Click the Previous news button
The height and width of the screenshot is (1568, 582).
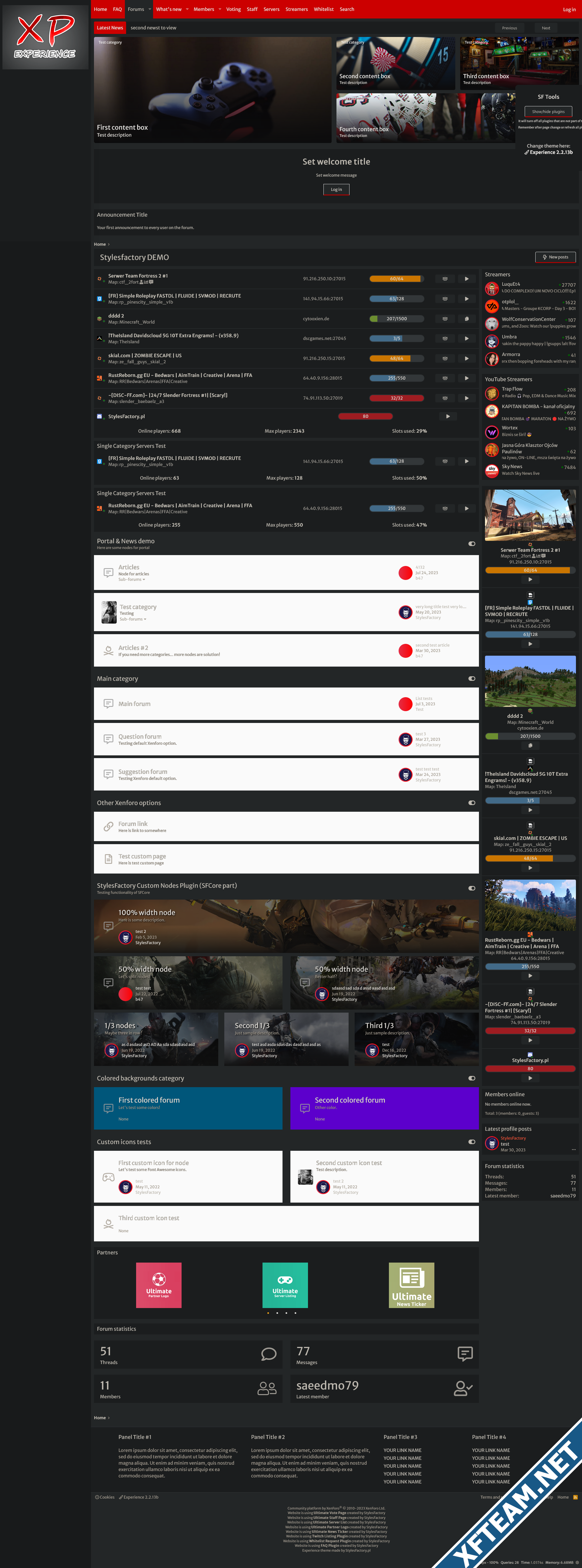coord(510,27)
